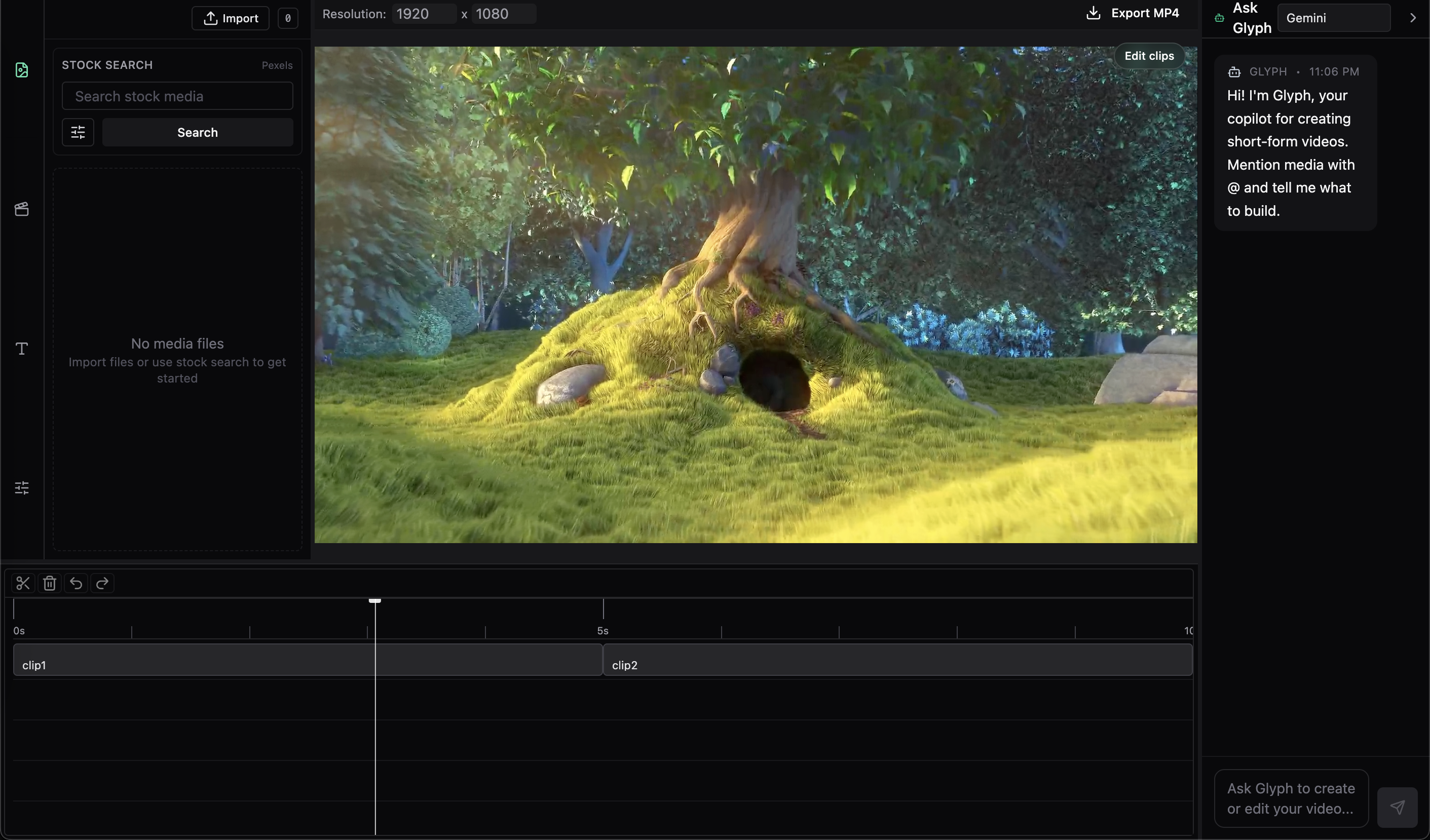Collapse the Ask Glyph panel chevron
This screenshot has height=840, width=1430.
pyautogui.click(x=1412, y=18)
